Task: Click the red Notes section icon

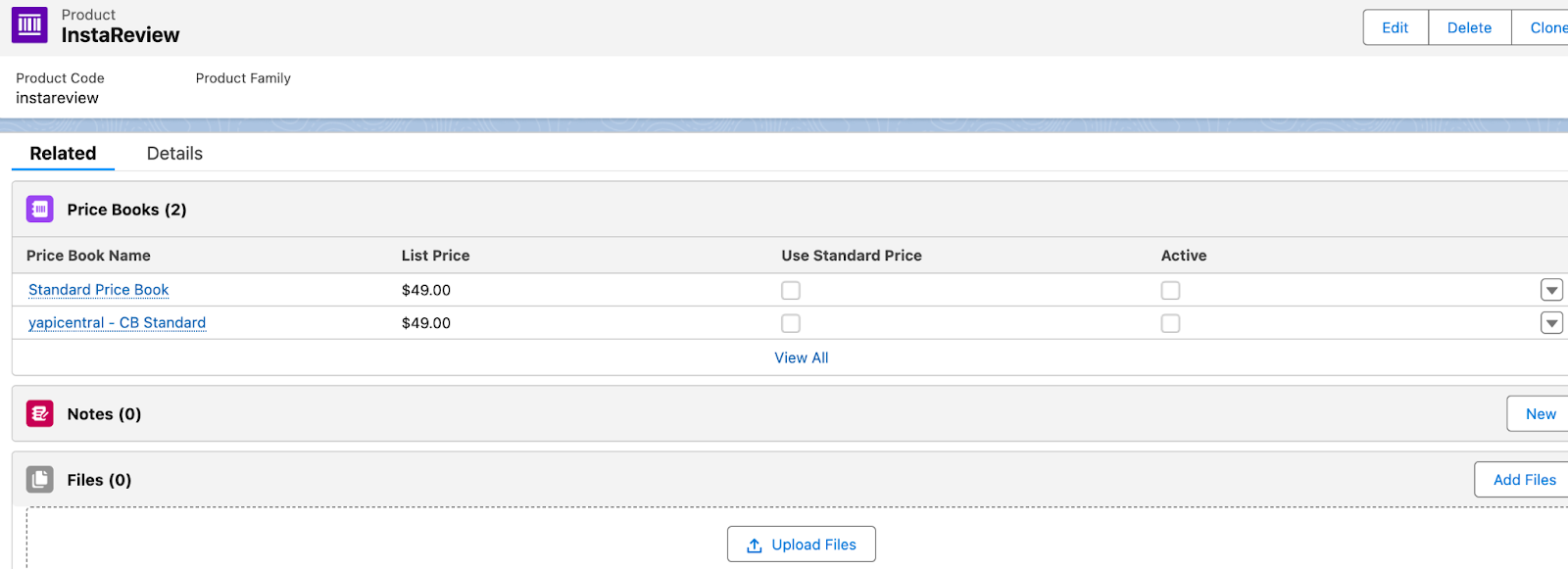Action: click(40, 414)
